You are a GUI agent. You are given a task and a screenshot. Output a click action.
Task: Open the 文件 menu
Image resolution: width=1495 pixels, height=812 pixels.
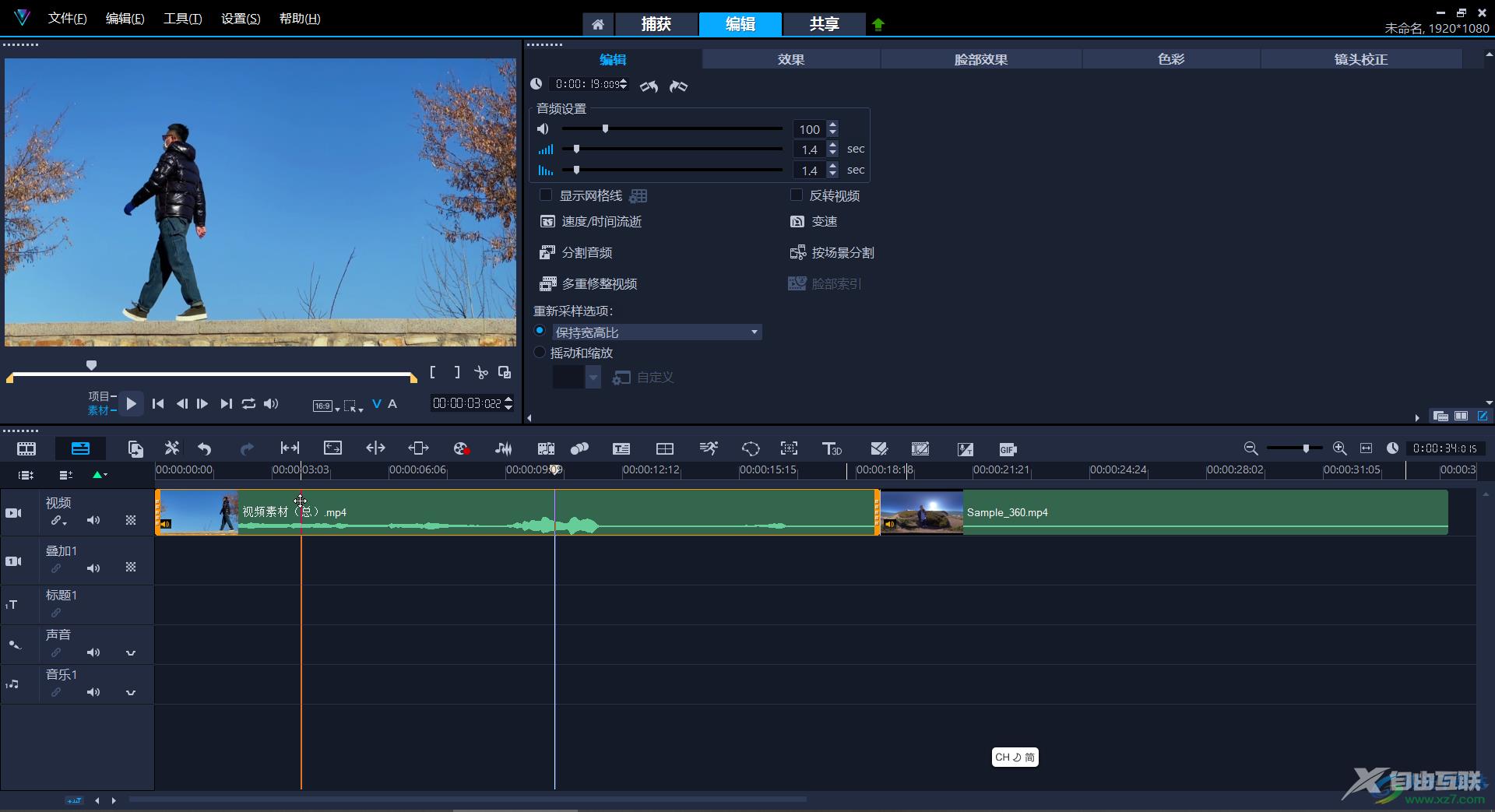(x=67, y=18)
